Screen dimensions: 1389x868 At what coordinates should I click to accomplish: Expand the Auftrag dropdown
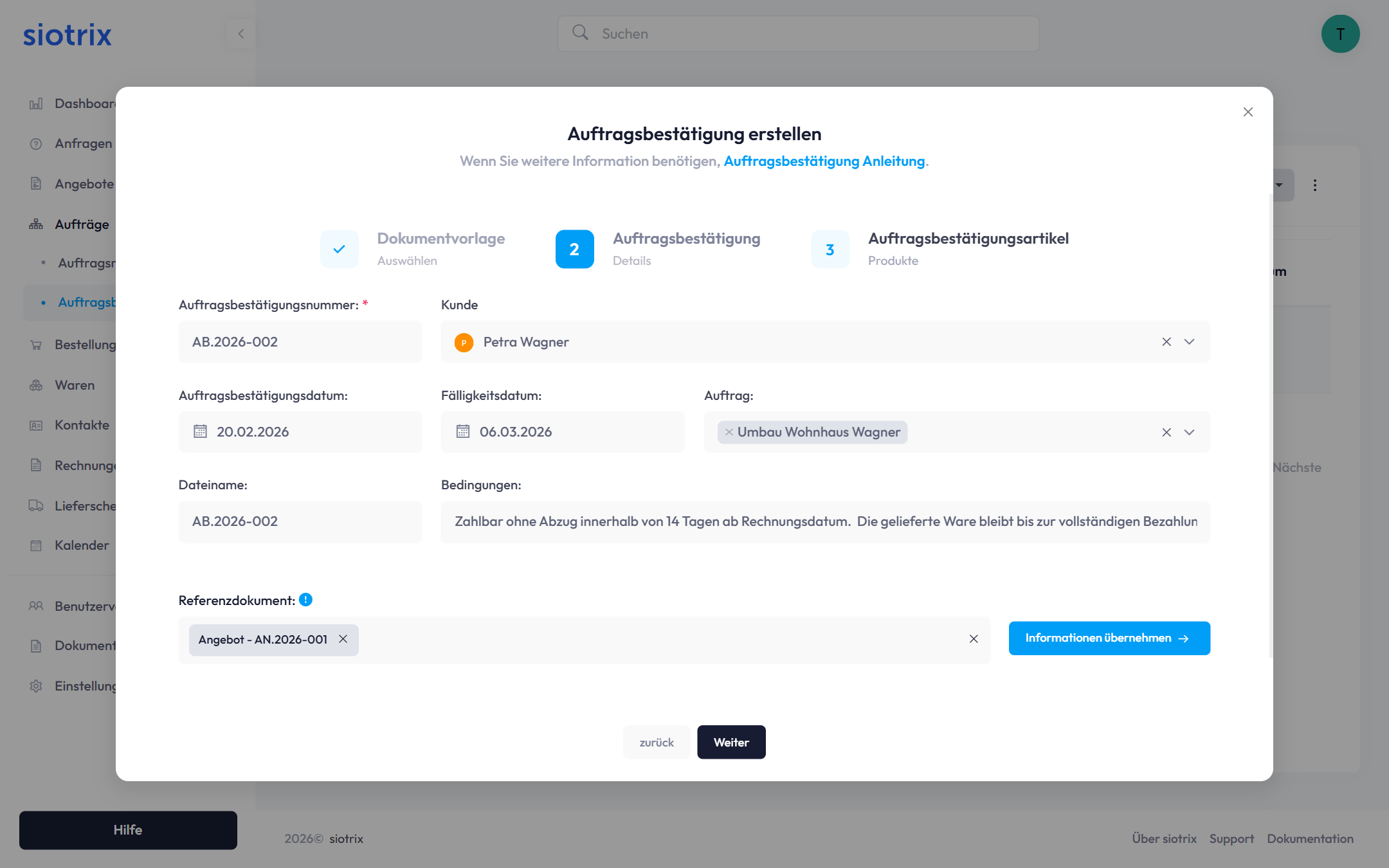[x=1190, y=433]
